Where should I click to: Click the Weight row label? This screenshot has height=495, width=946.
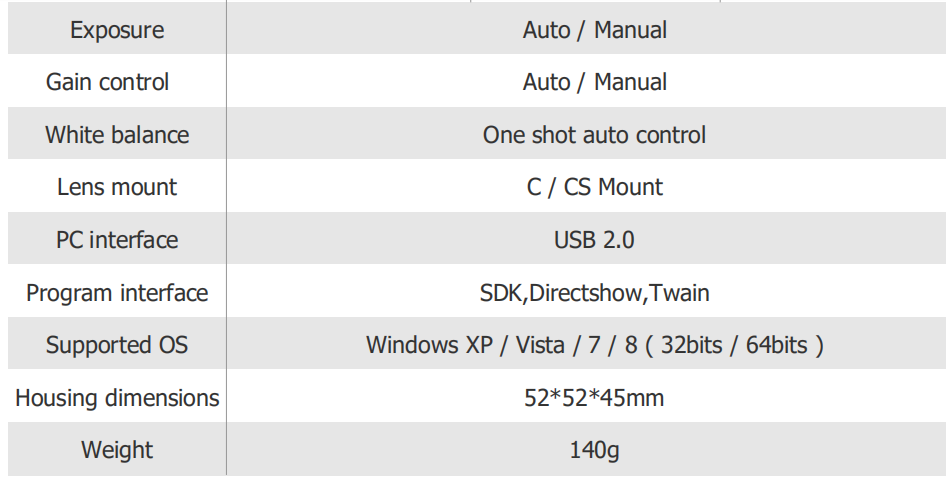pyautogui.click(x=116, y=450)
